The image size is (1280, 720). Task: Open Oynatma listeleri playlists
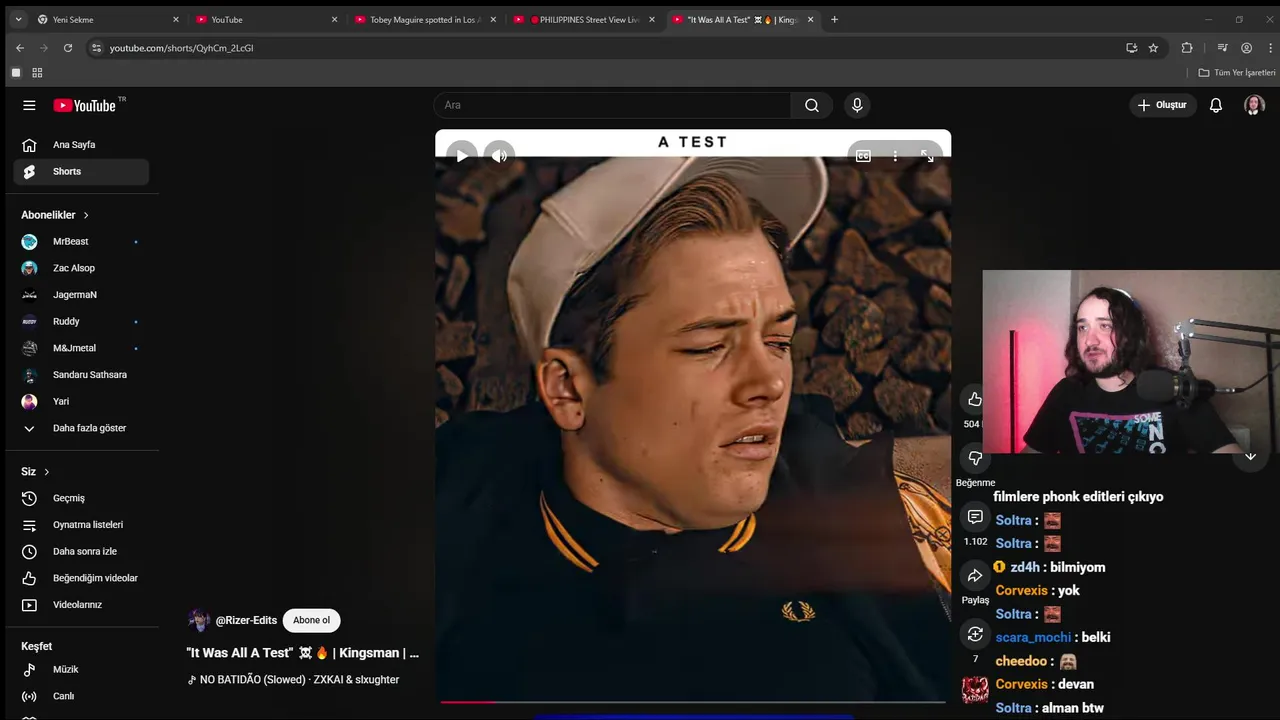coord(81,525)
